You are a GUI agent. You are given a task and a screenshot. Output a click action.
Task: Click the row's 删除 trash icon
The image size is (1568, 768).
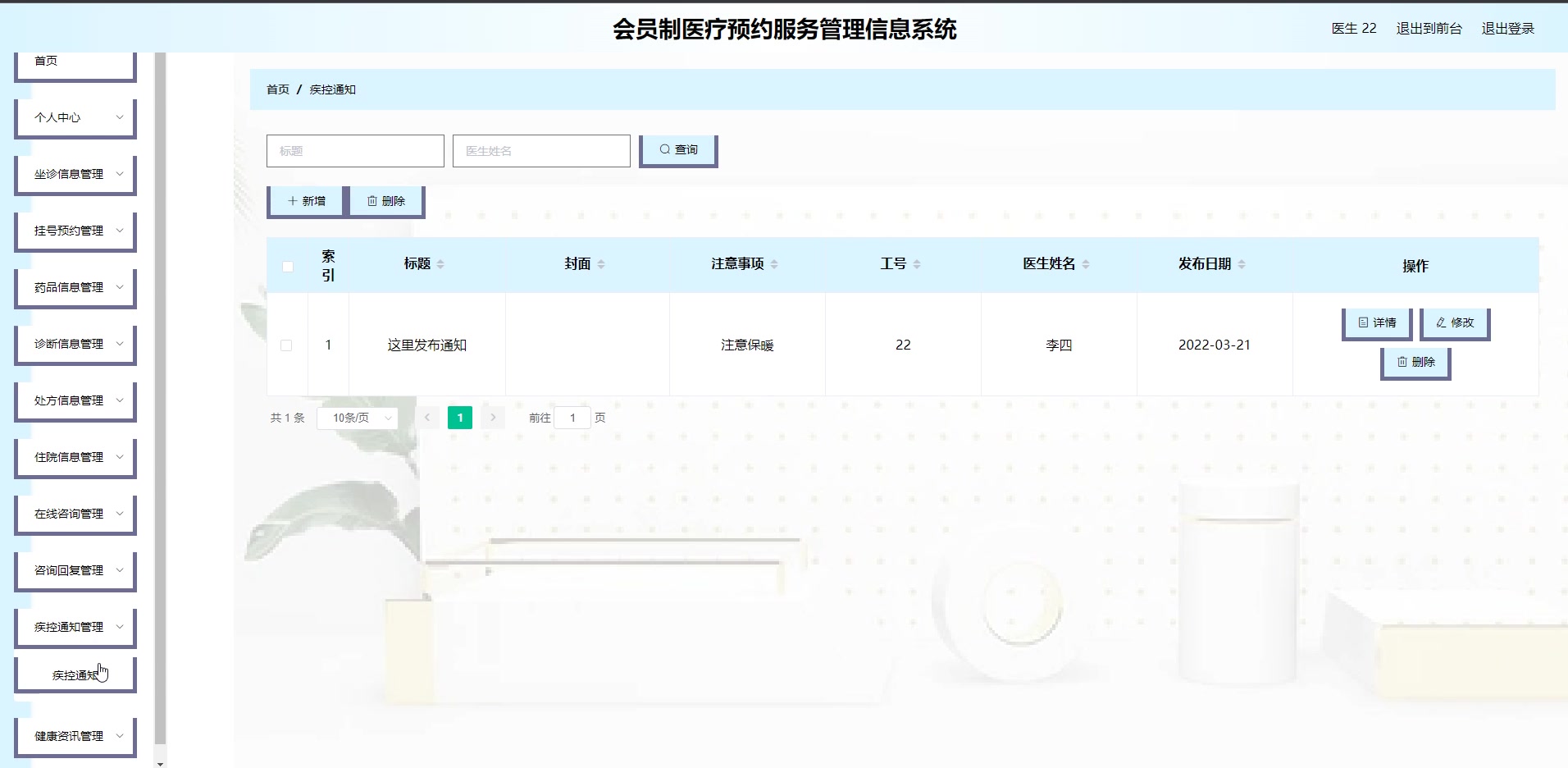tap(1415, 362)
